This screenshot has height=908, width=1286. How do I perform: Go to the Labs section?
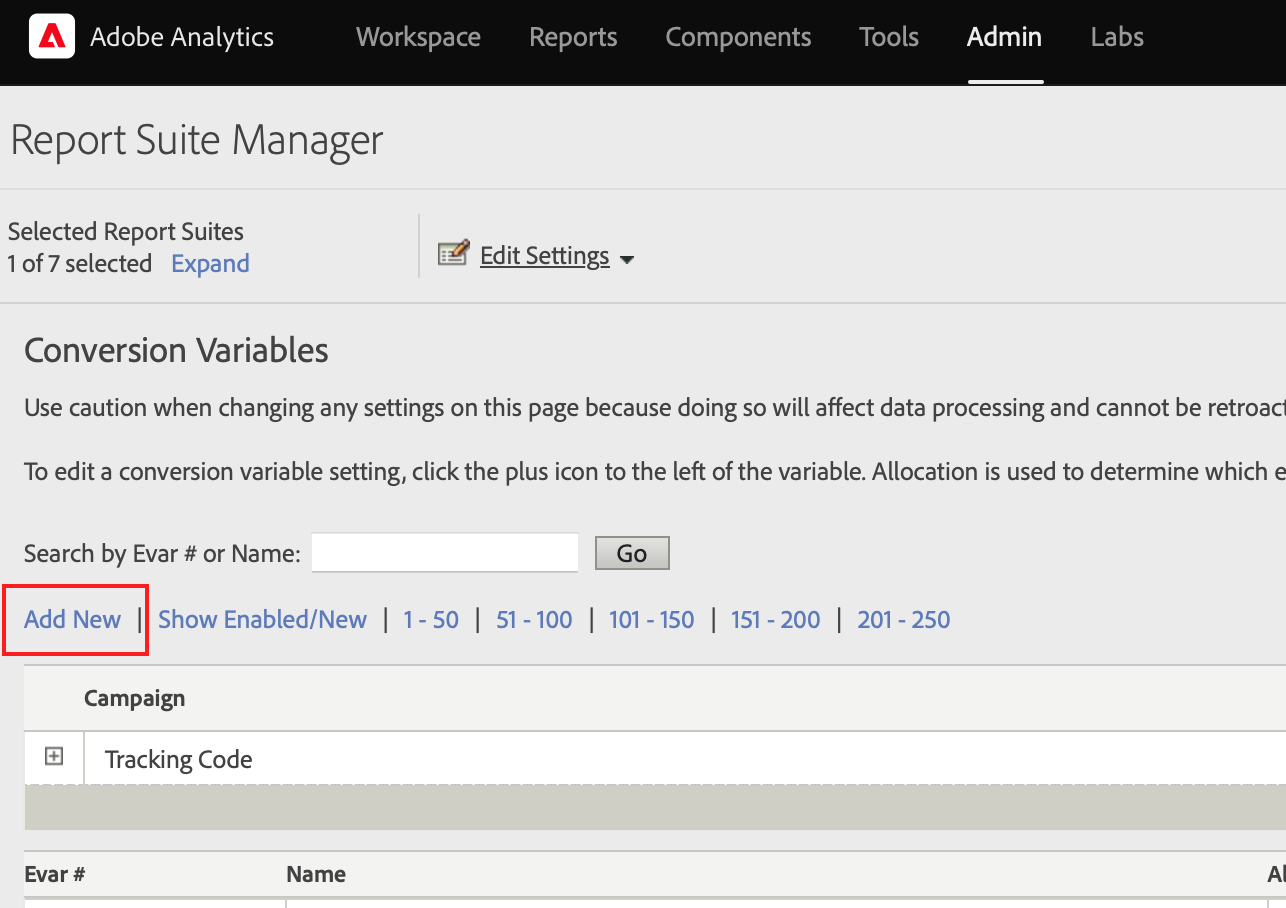click(1116, 38)
